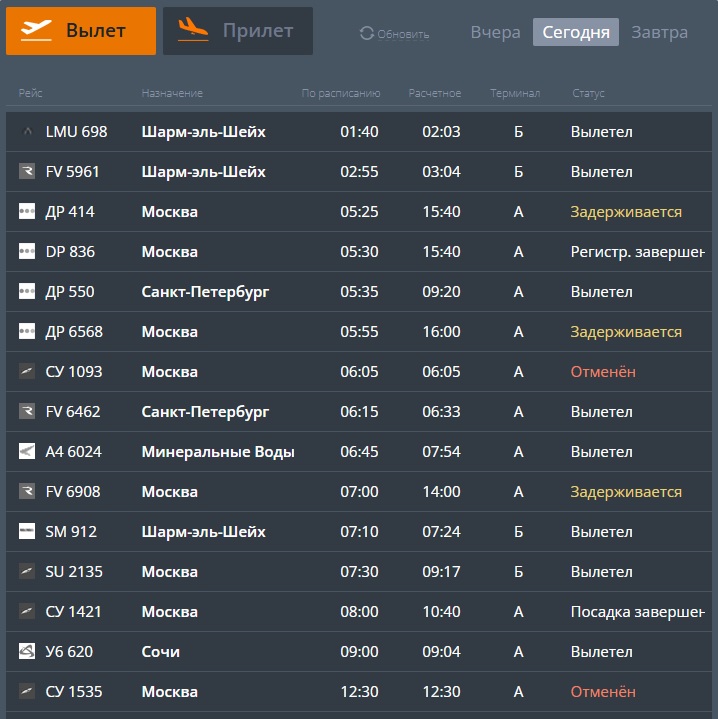Switch to the Прилет arrivals tab
Image resolution: width=718 pixels, height=719 pixels.
click(238, 31)
